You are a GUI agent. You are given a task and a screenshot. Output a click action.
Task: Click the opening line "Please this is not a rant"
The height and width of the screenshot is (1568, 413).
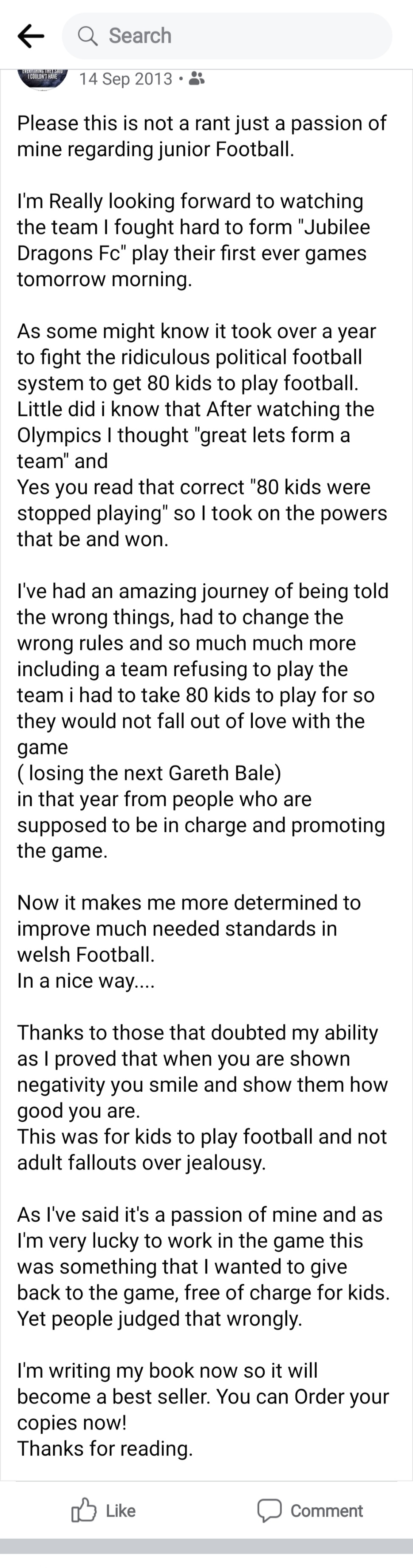[x=201, y=123]
